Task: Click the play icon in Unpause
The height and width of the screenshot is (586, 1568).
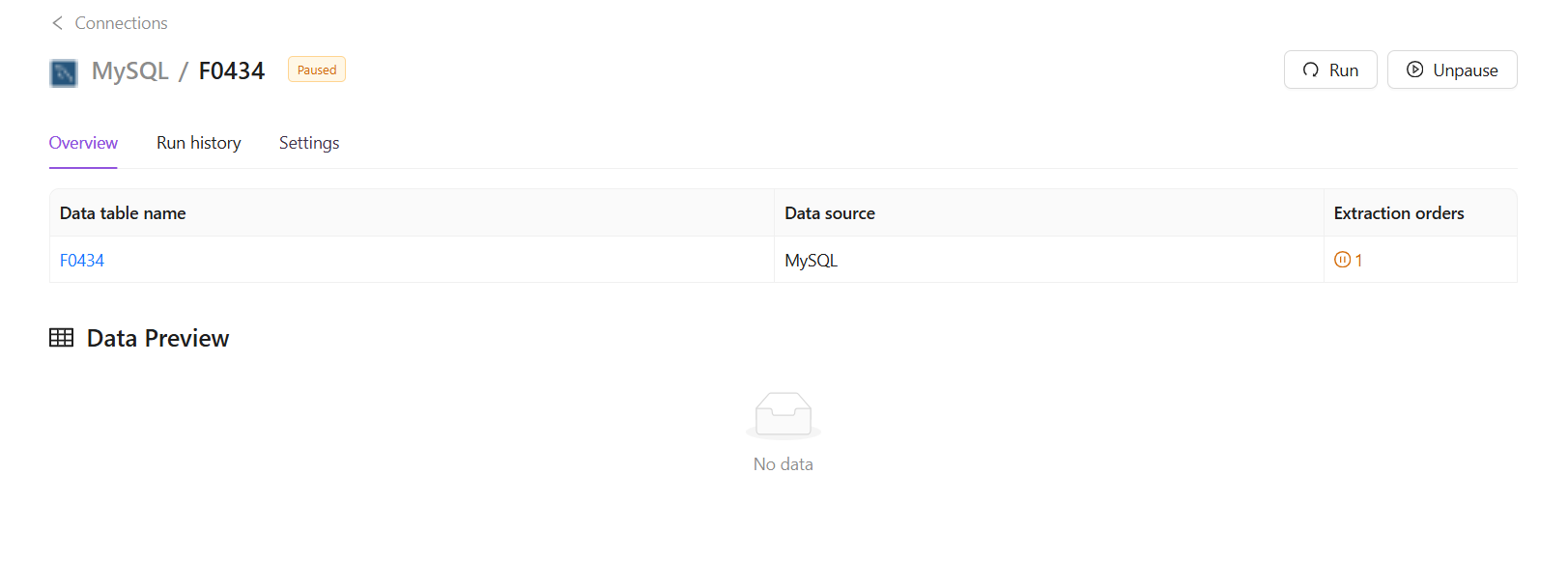Action: [1414, 70]
